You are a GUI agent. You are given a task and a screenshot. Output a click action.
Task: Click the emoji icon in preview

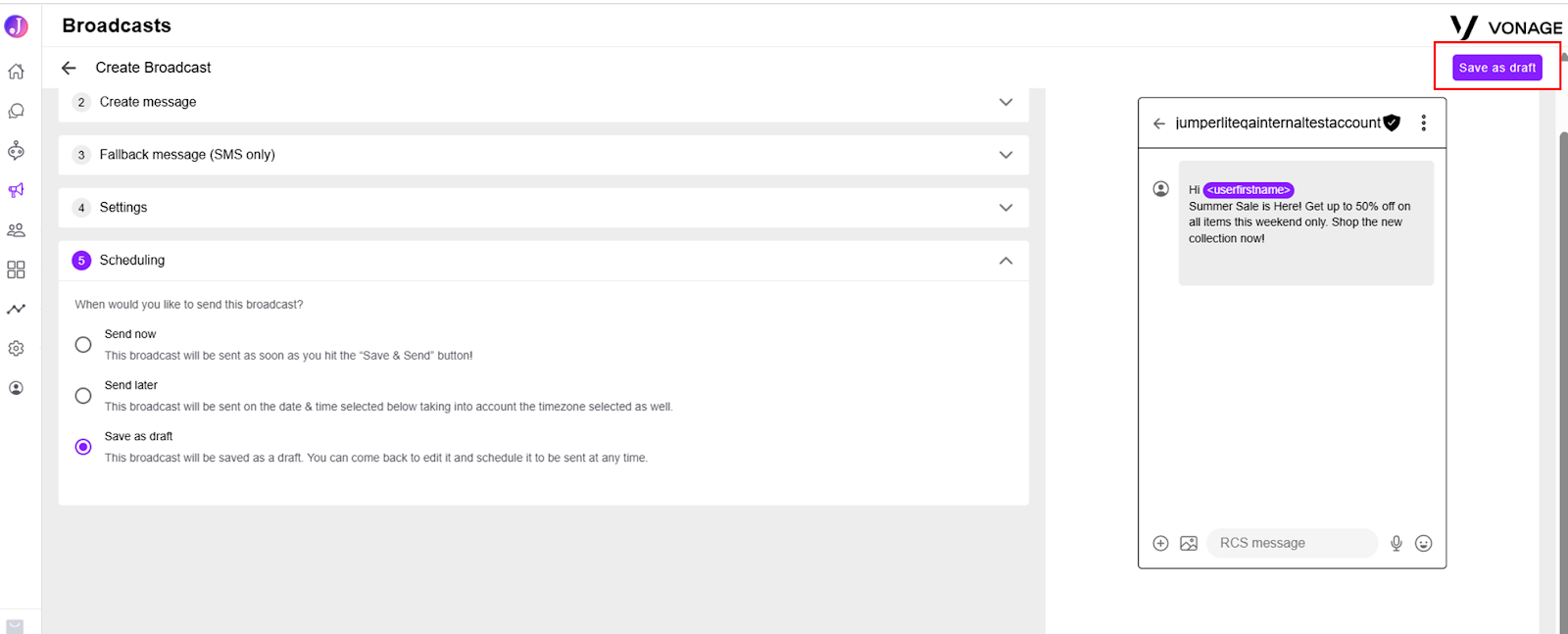[1424, 543]
